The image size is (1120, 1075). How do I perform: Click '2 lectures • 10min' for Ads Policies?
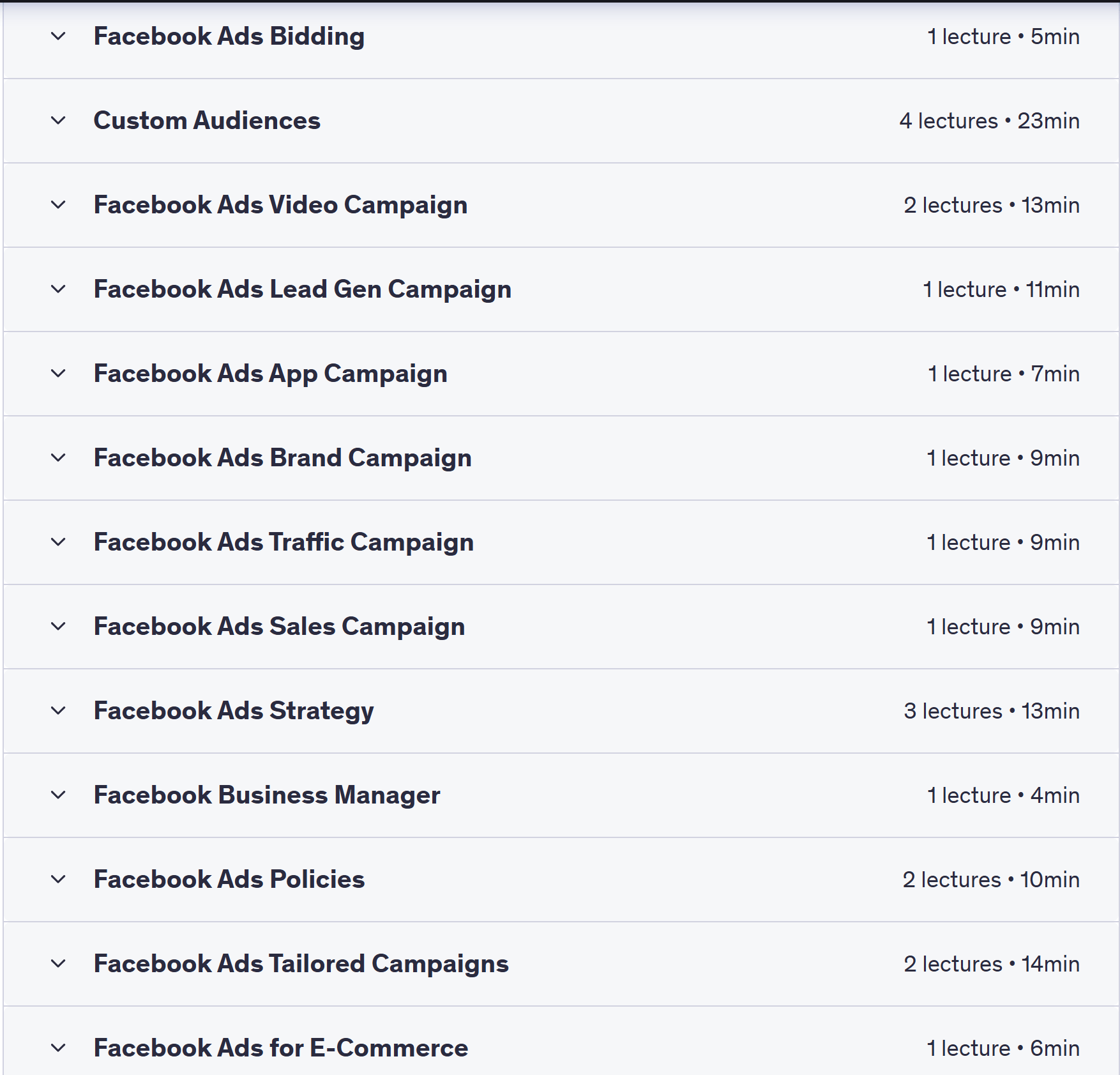[x=990, y=880]
